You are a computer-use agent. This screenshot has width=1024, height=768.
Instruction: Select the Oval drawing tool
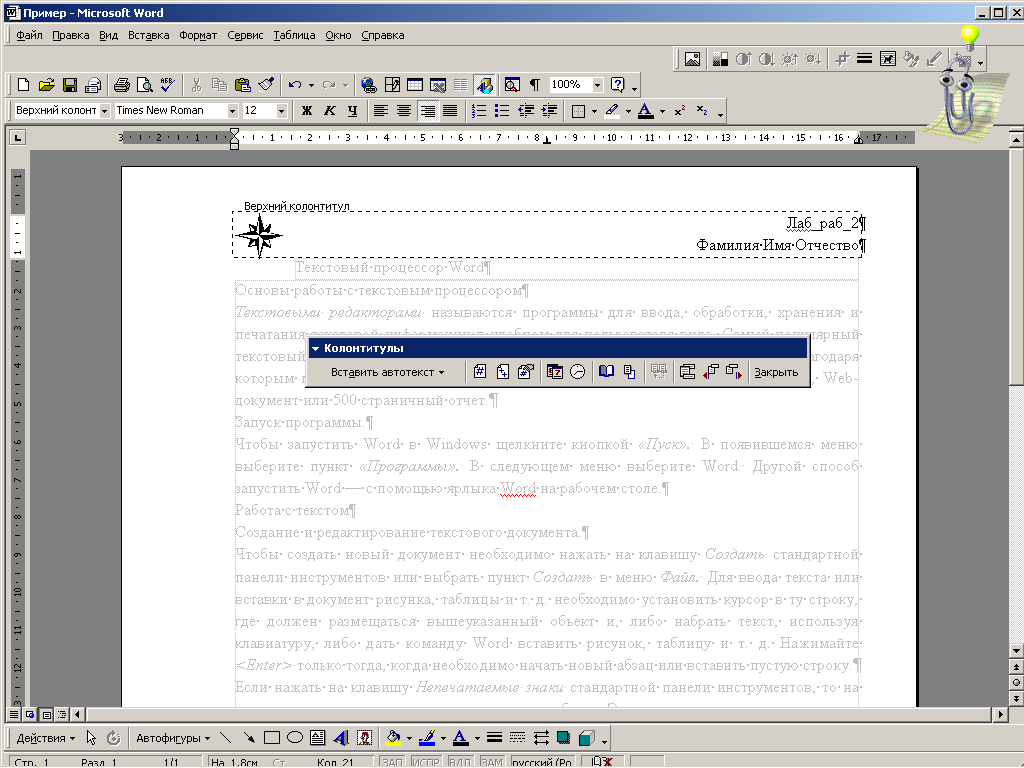tap(295, 738)
